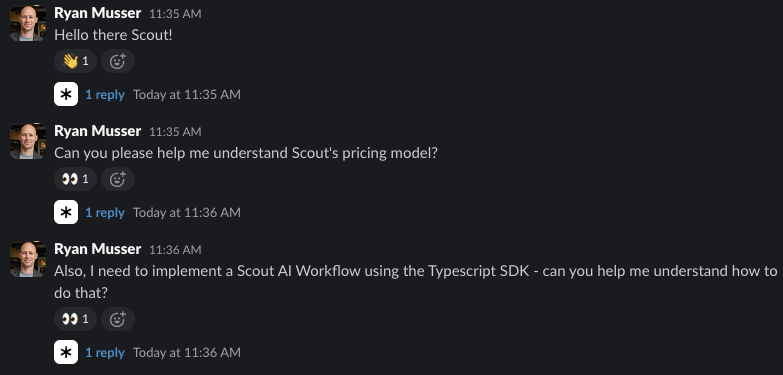Toggle the eyes reaction under pricing model question
The width and height of the screenshot is (783, 375).
pyautogui.click(x=75, y=179)
